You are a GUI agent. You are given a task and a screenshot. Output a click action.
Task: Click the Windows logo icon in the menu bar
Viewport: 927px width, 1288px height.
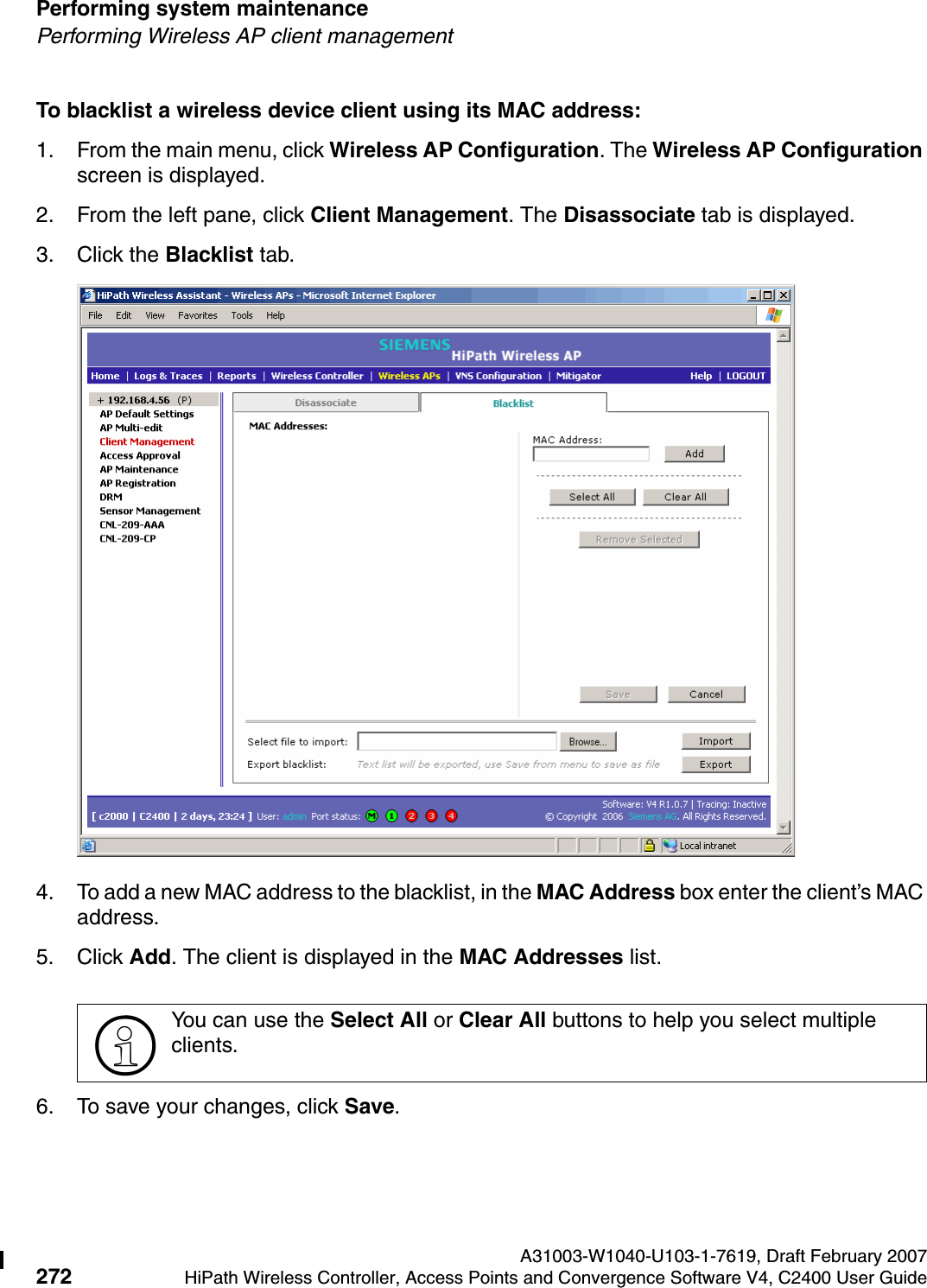point(772,314)
